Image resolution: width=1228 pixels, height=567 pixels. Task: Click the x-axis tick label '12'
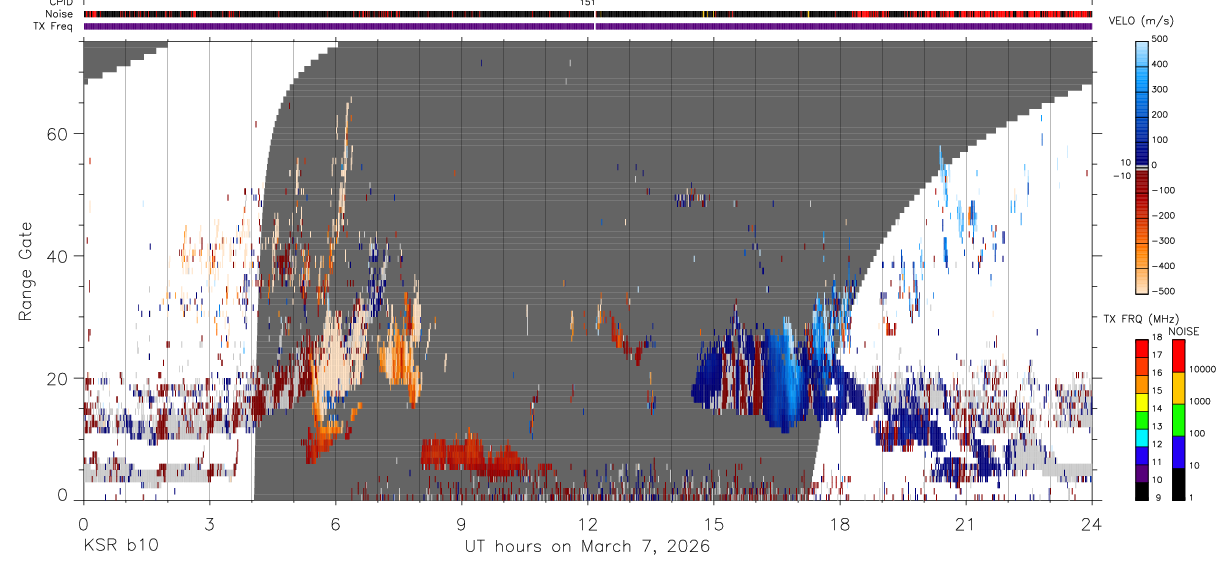(587, 523)
